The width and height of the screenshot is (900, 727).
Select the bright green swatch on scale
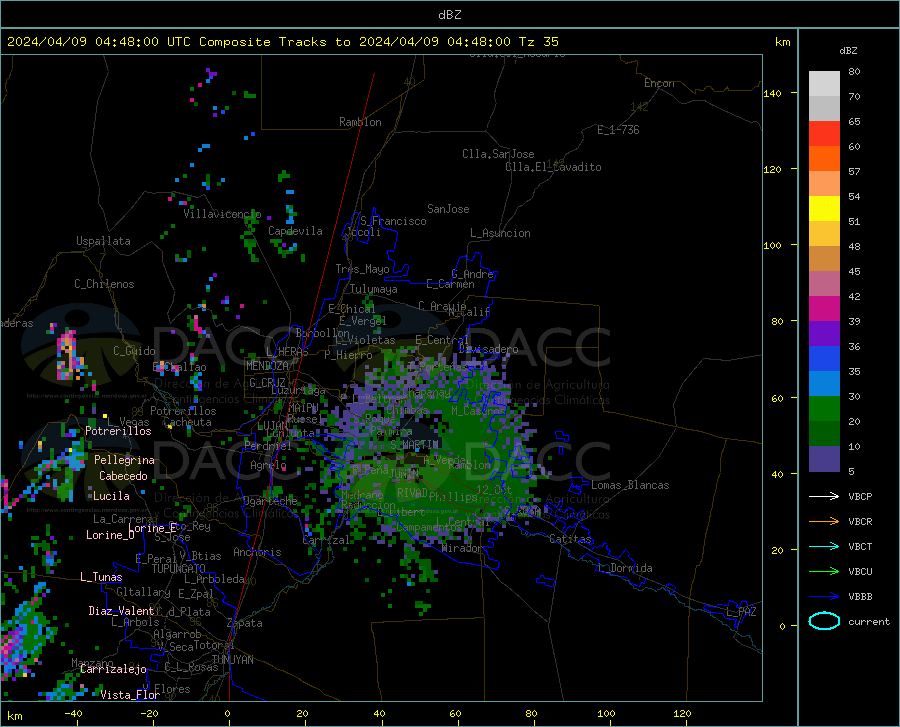tap(824, 409)
